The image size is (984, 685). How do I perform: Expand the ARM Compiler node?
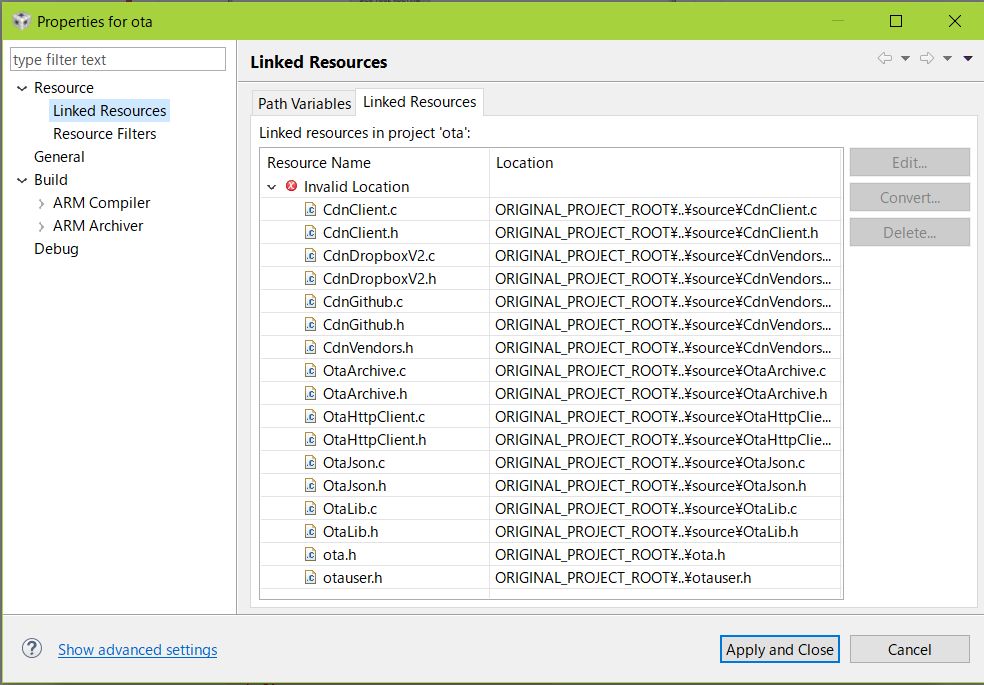(41, 204)
